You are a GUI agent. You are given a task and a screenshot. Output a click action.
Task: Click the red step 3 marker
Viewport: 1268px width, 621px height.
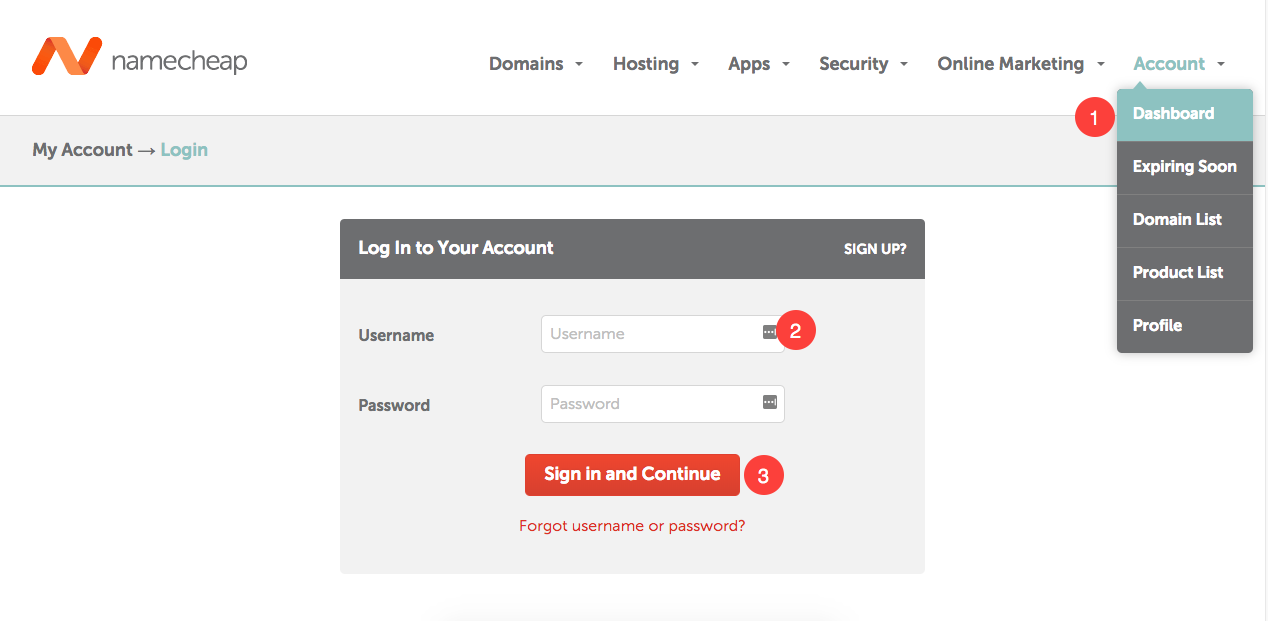coord(763,476)
